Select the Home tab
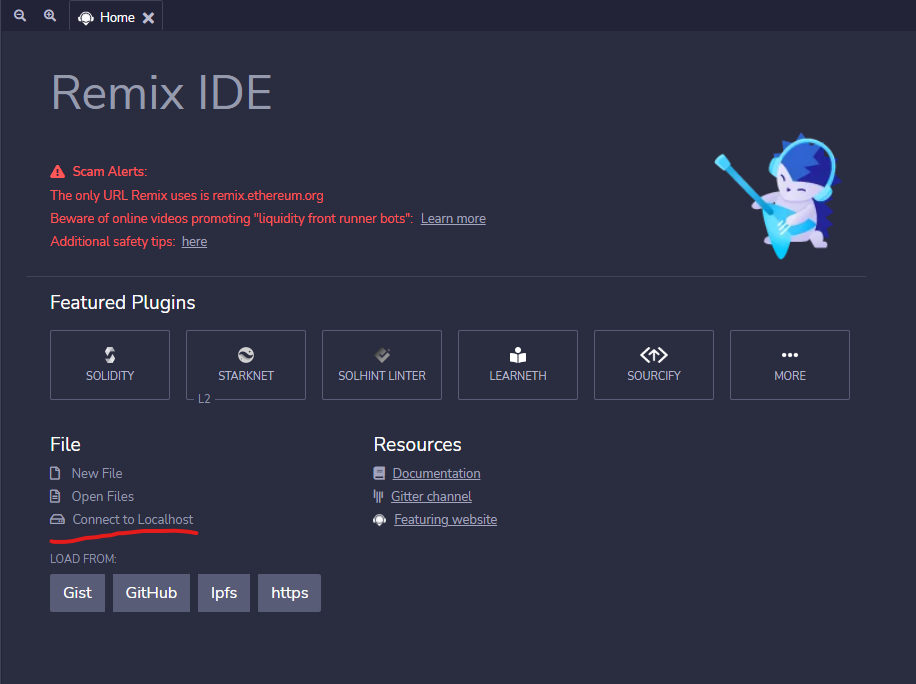 [116, 17]
